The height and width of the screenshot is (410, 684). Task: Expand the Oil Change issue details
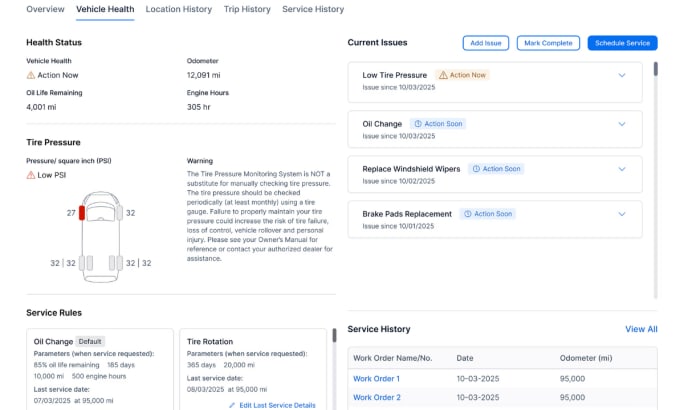pos(622,124)
